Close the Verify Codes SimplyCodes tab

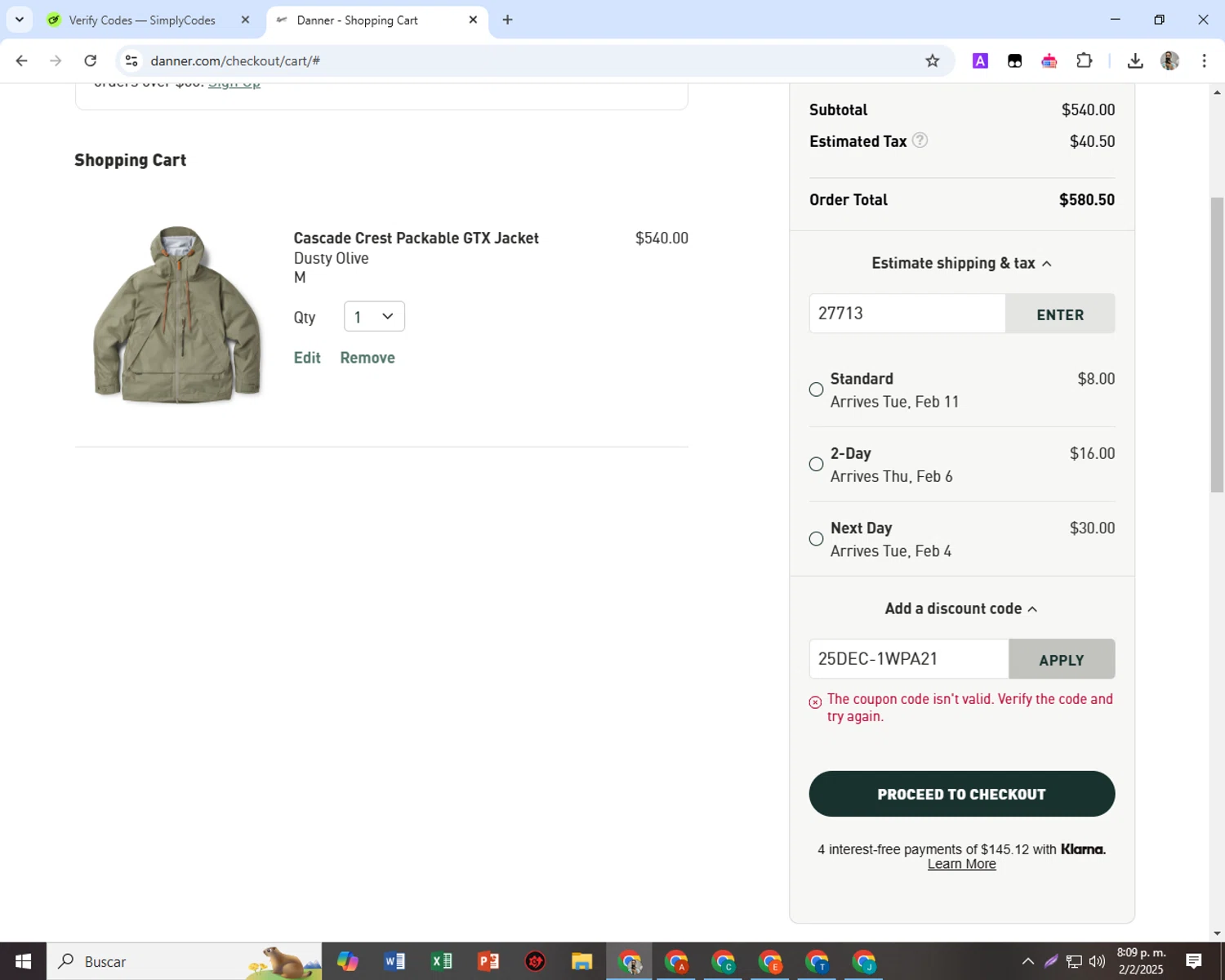(x=245, y=20)
